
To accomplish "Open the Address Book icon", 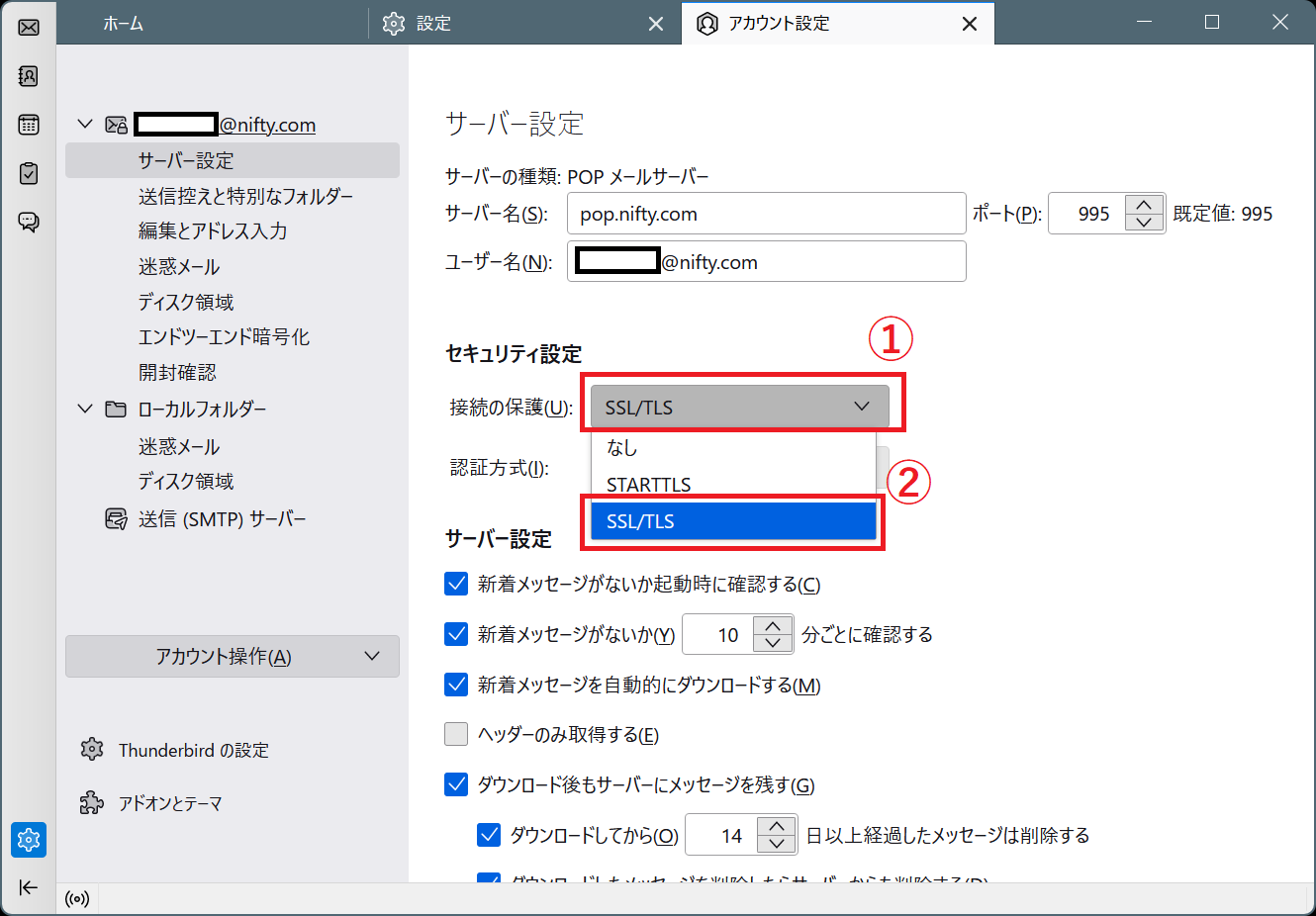I will tap(29, 76).
